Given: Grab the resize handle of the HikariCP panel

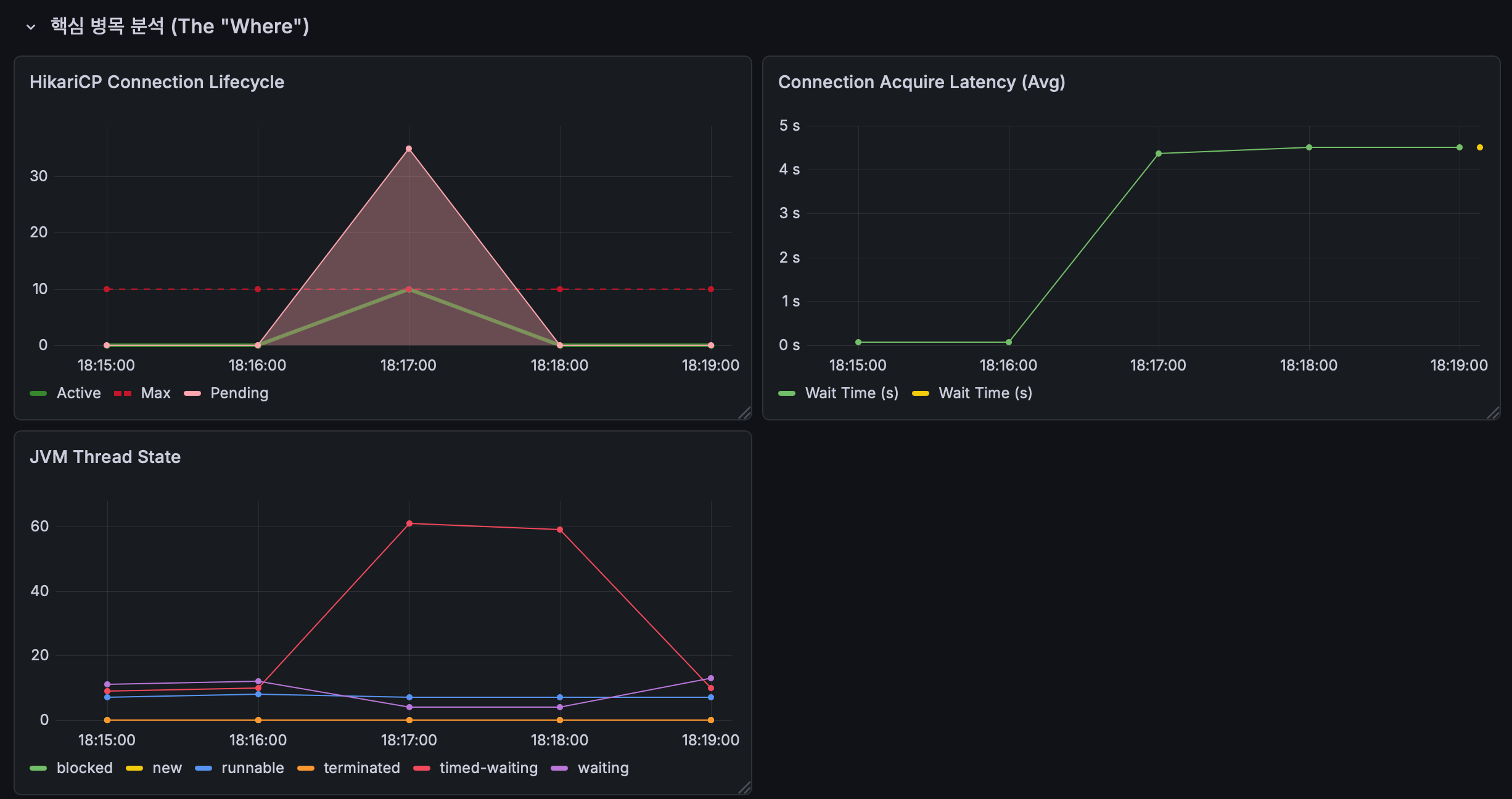Looking at the screenshot, I should [x=745, y=413].
